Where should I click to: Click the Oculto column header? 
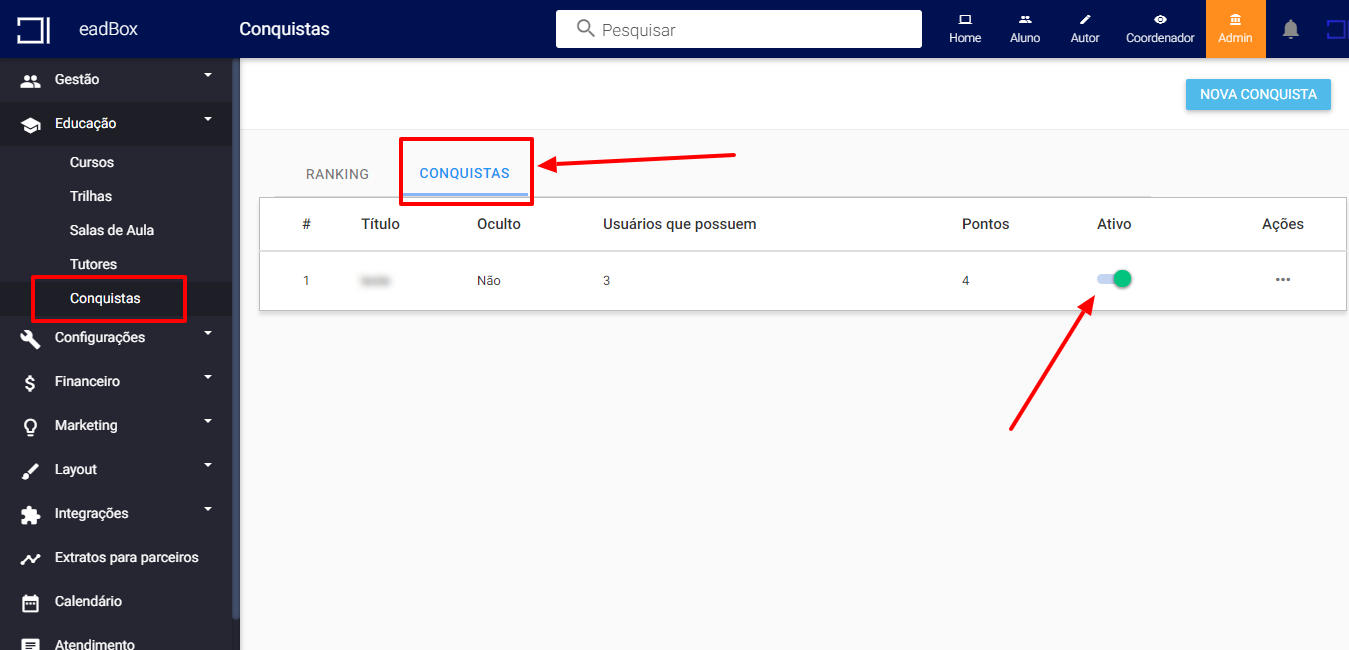499,224
